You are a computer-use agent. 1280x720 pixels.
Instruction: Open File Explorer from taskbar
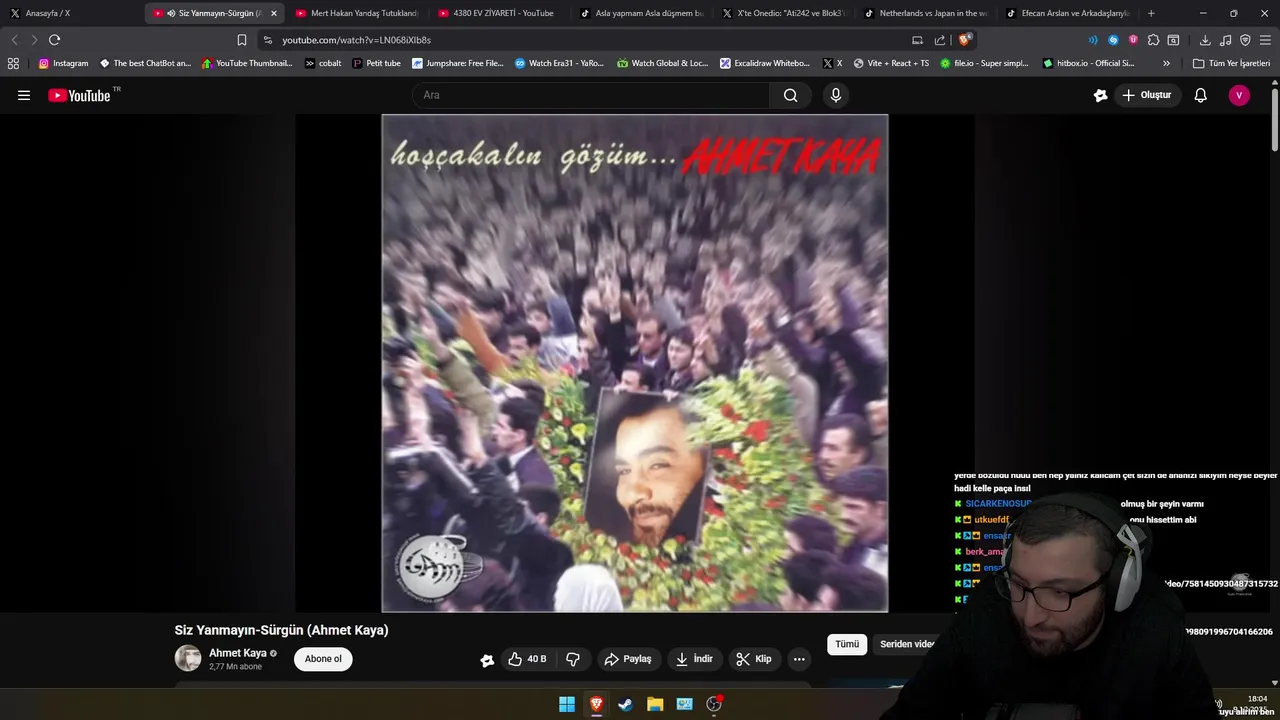655,704
